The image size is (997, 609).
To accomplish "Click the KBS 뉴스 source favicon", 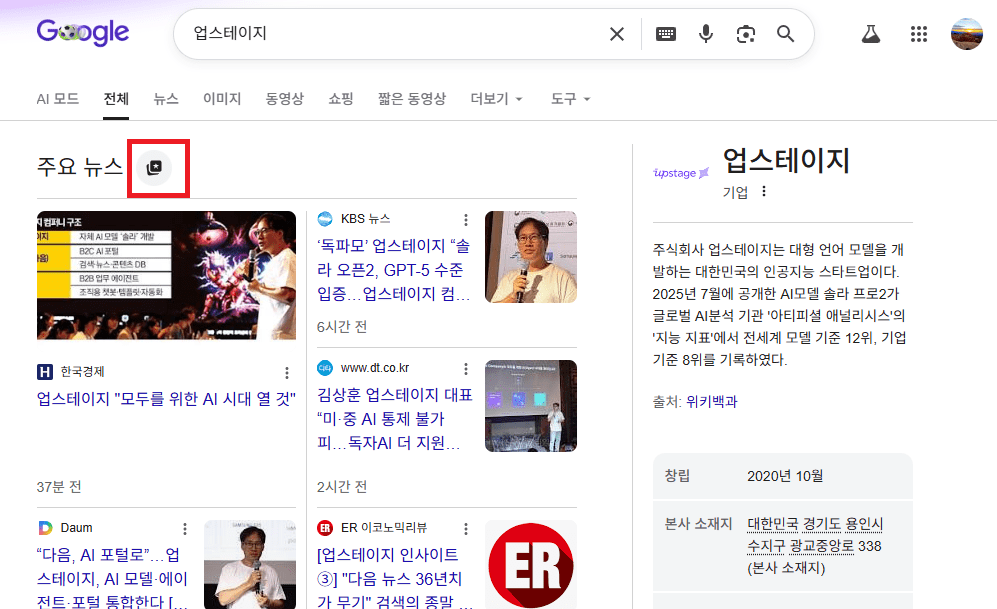I will [325, 219].
